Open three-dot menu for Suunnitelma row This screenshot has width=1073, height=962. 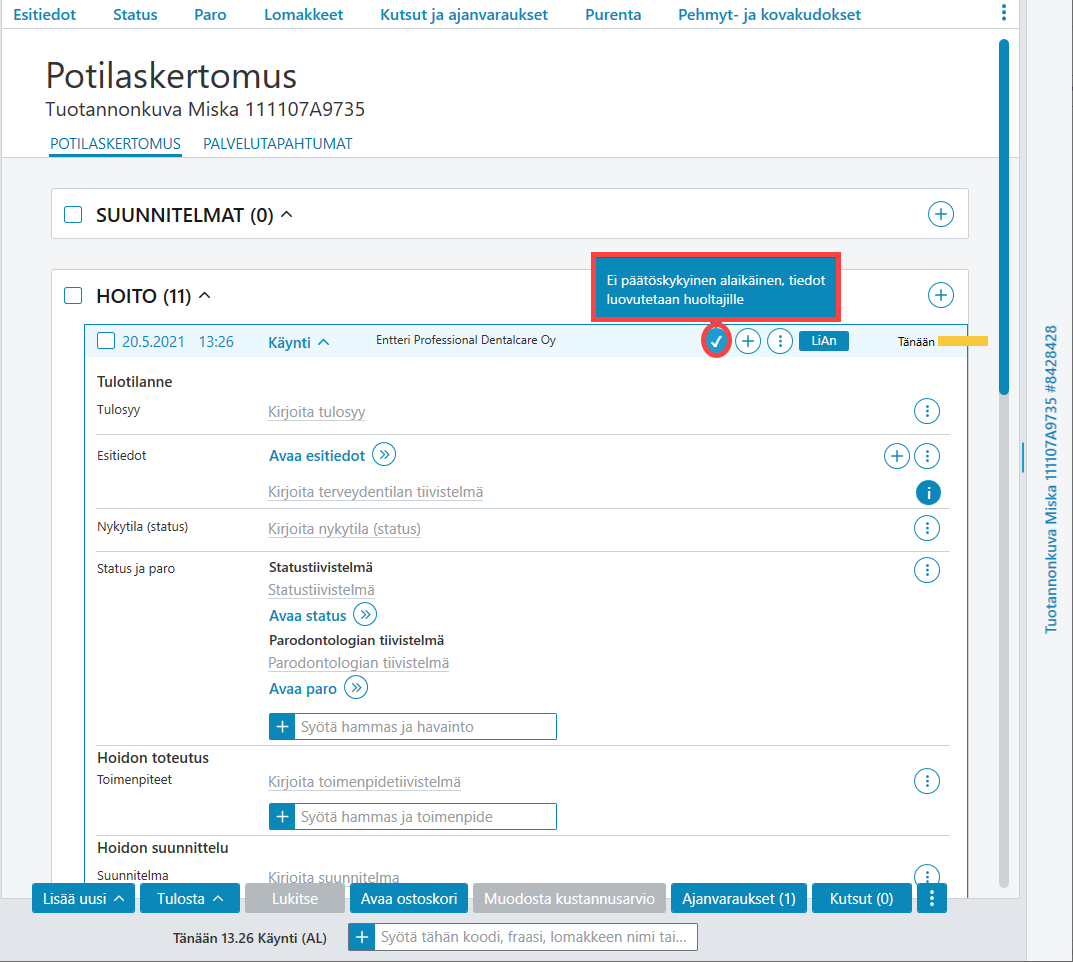927,874
